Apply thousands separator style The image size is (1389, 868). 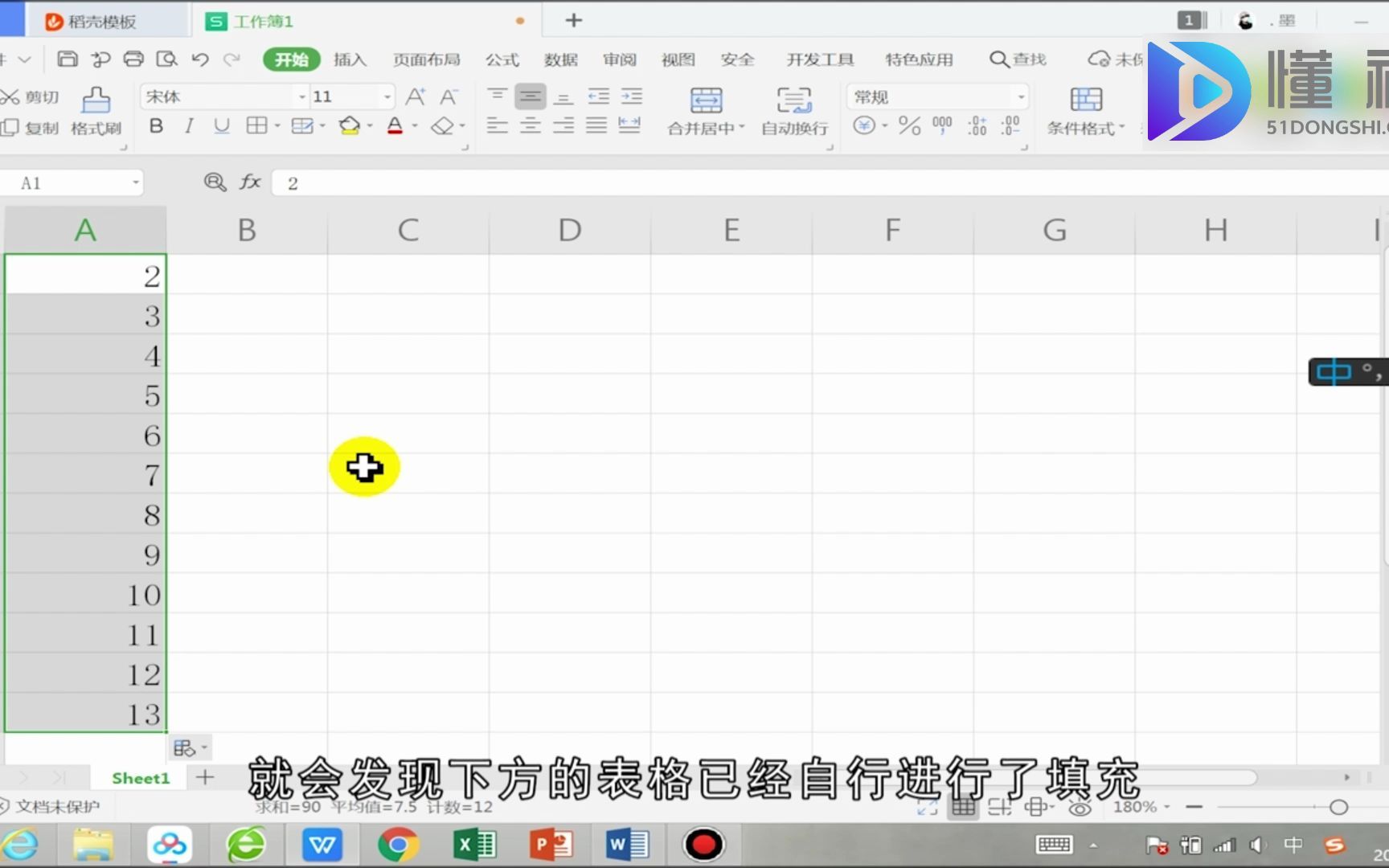point(942,125)
